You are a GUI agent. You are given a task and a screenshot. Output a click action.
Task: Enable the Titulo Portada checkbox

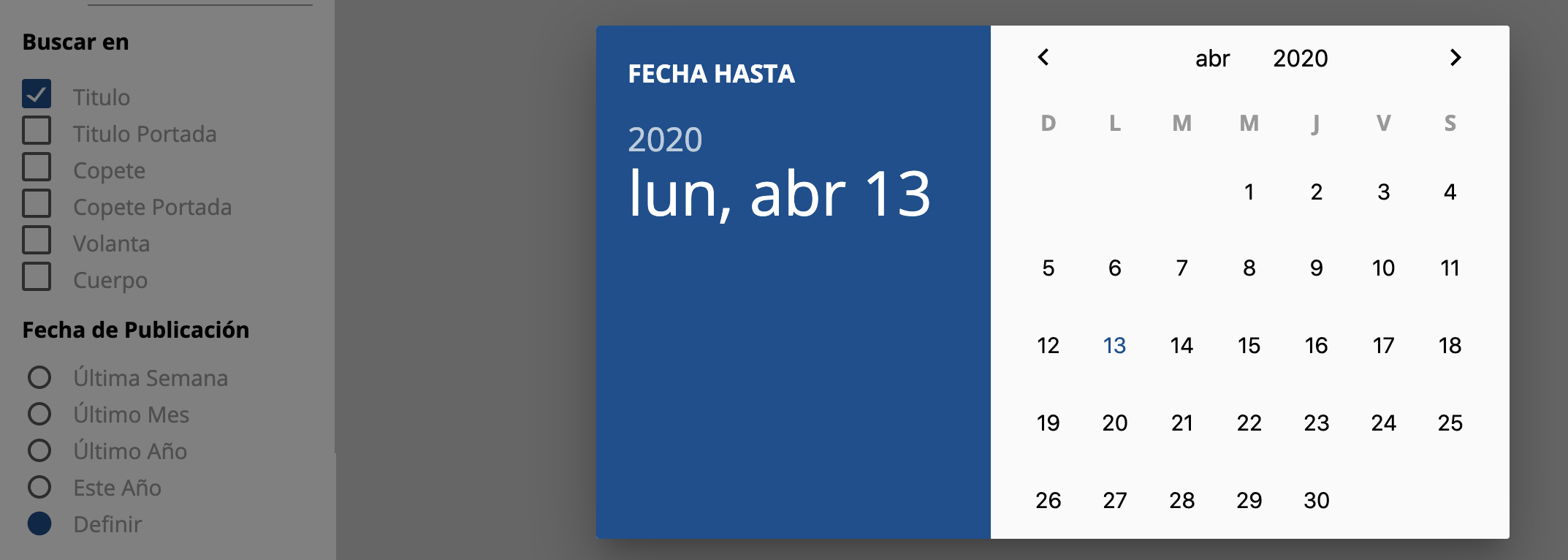coord(37,131)
